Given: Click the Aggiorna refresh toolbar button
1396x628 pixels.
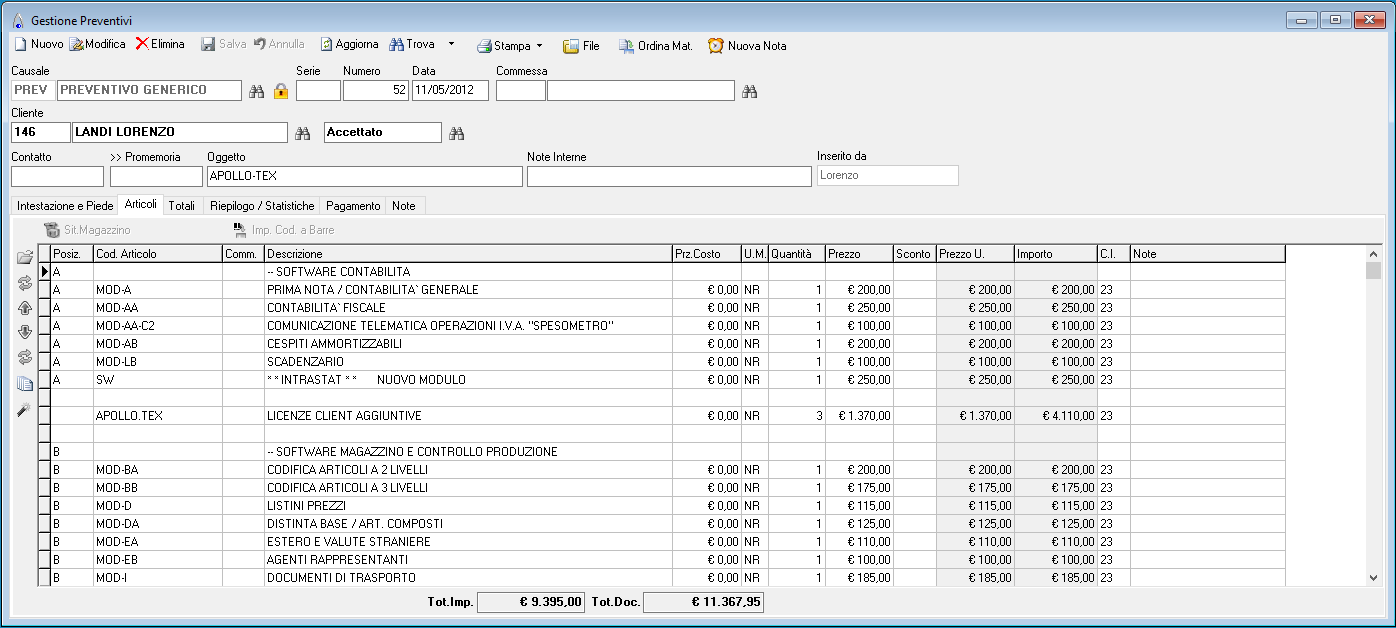Looking at the screenshot, I should (349, 44).
